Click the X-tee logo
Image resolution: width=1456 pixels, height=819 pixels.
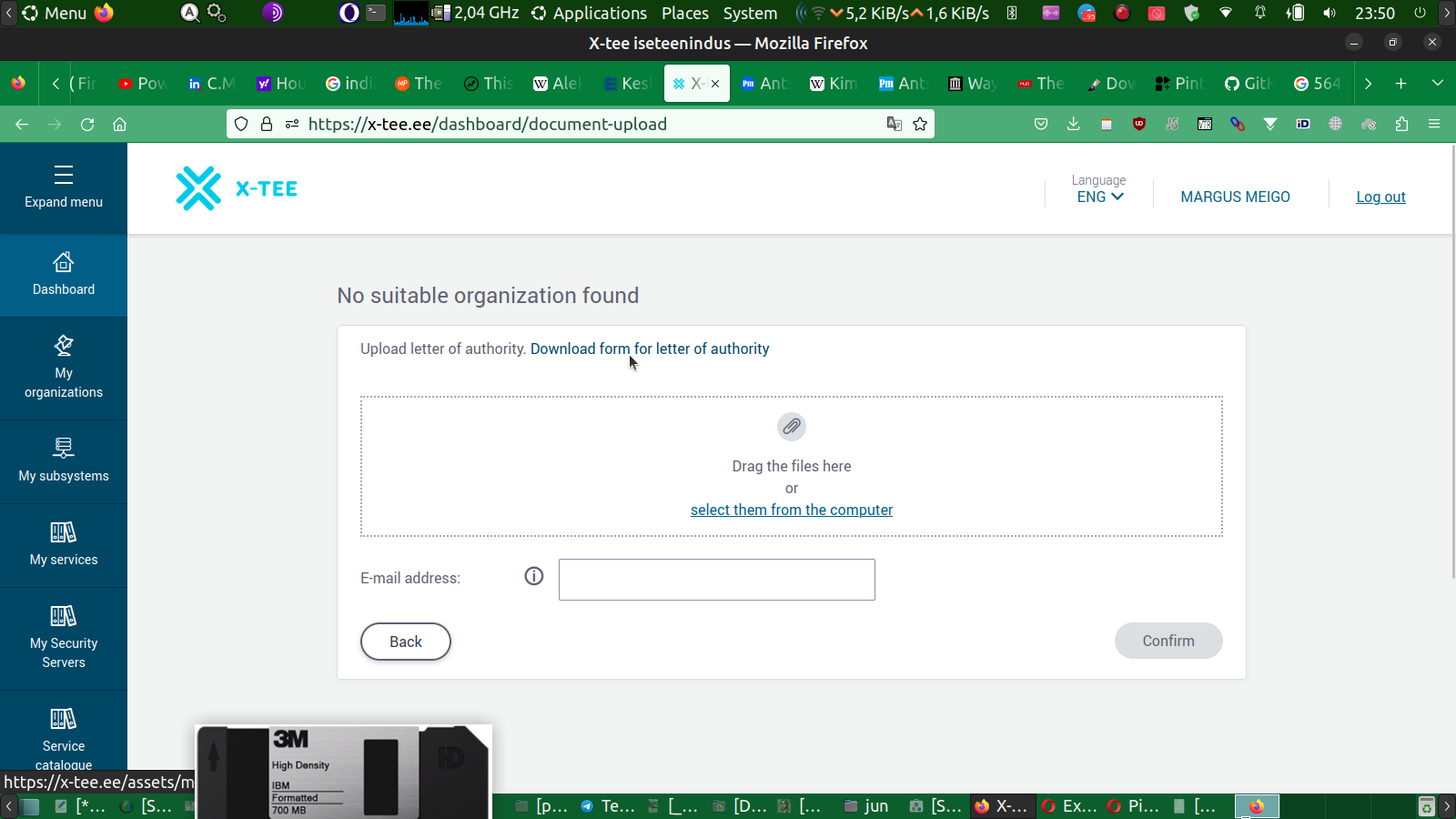tap(237, 188)
